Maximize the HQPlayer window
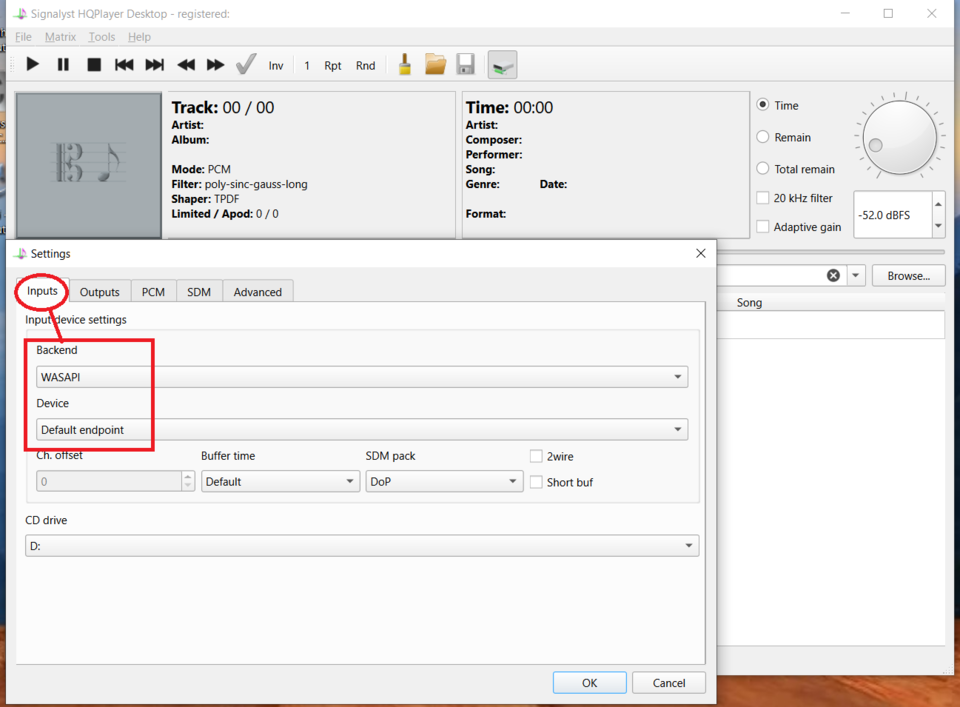 [x=888, y=13]
